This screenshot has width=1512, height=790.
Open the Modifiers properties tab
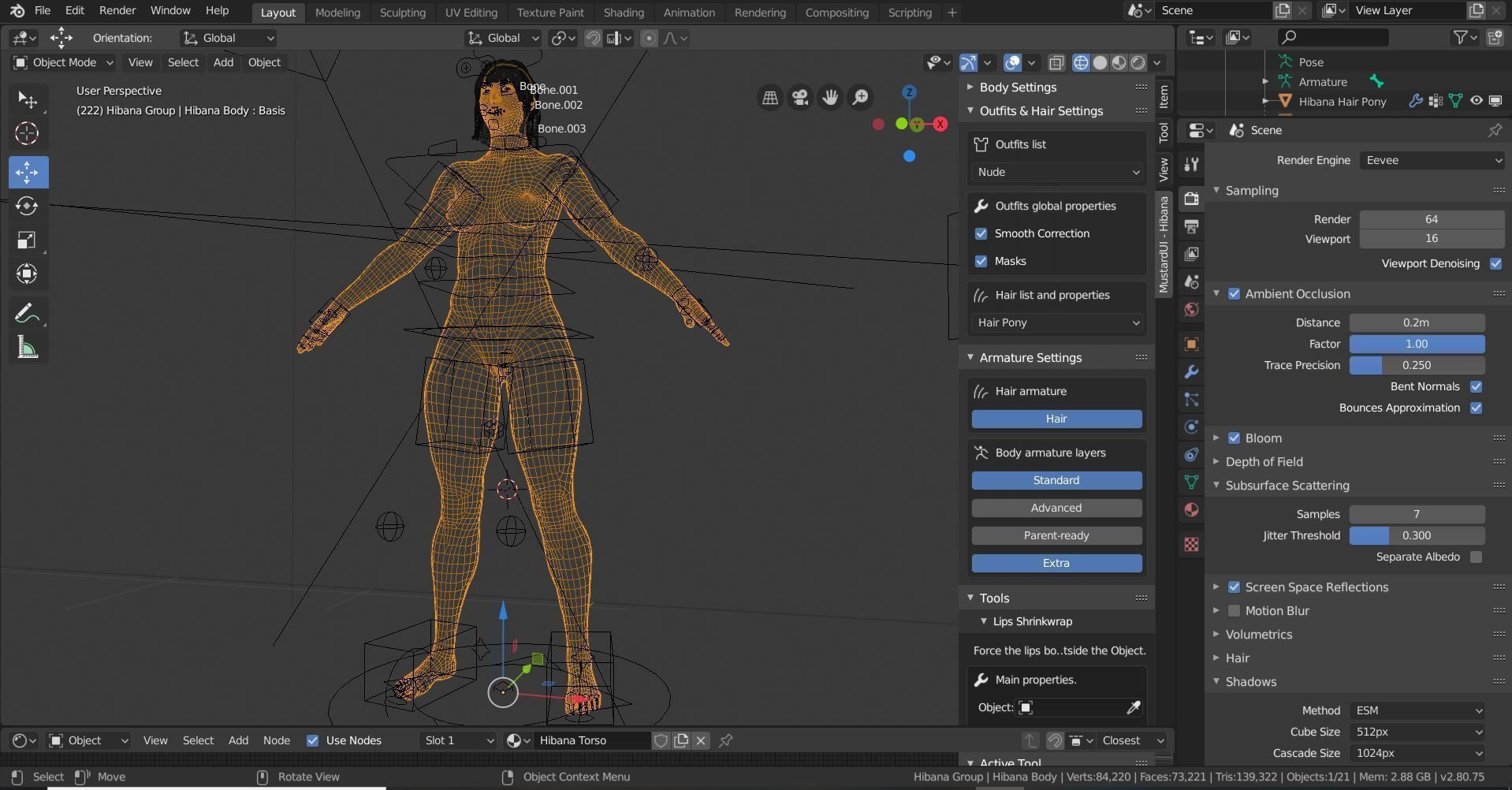(x=1191, y=371)
